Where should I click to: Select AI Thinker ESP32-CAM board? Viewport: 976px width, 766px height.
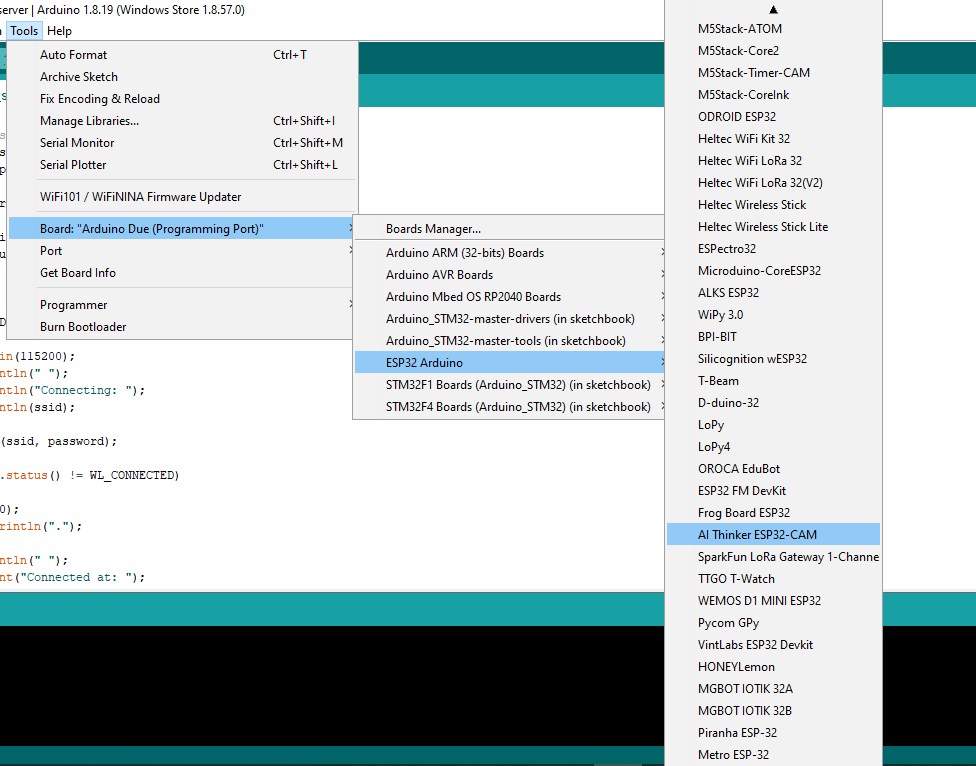pyautogui.click(x=773, y=535)
